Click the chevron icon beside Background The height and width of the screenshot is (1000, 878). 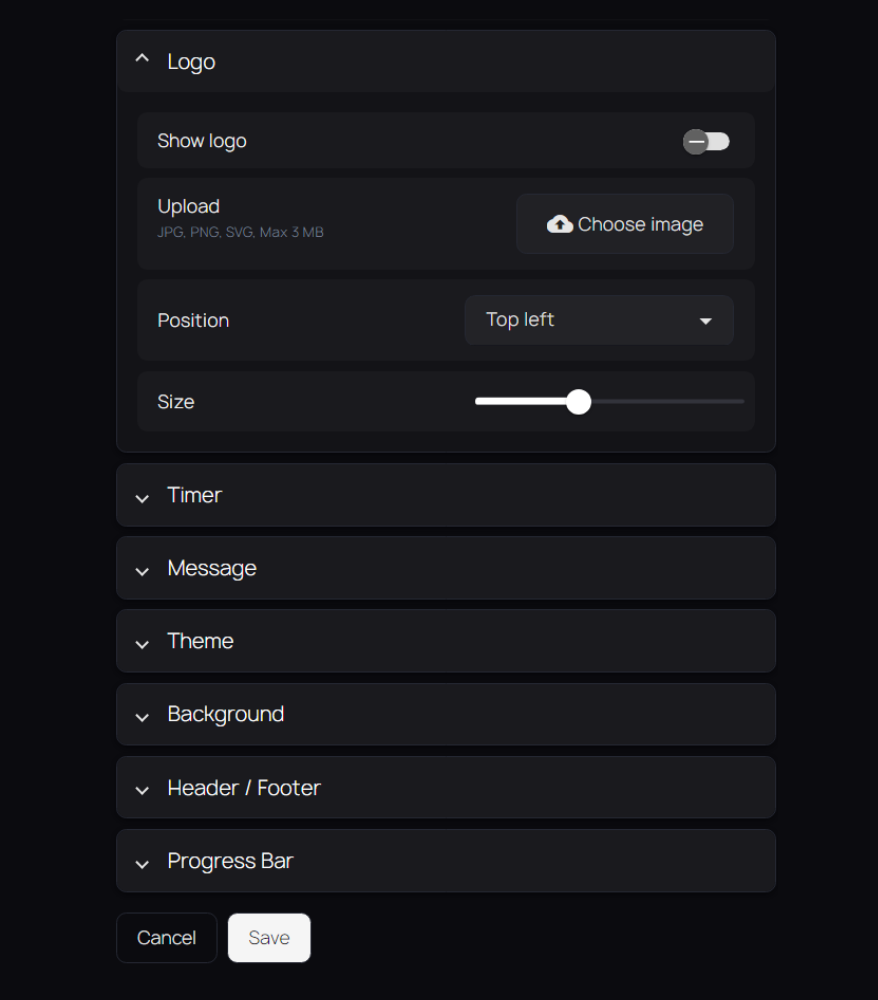(142, 716)
